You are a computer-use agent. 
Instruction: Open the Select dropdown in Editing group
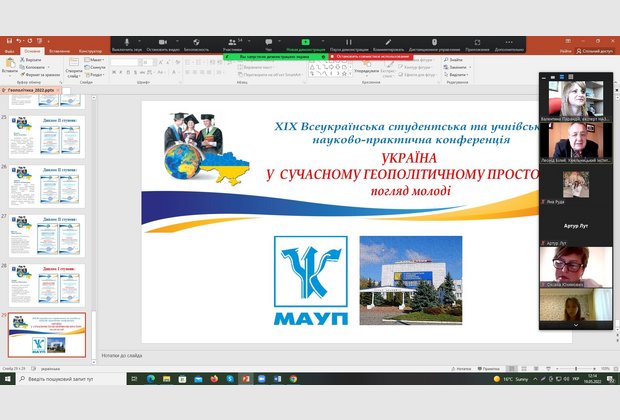(x=458, y=75)
